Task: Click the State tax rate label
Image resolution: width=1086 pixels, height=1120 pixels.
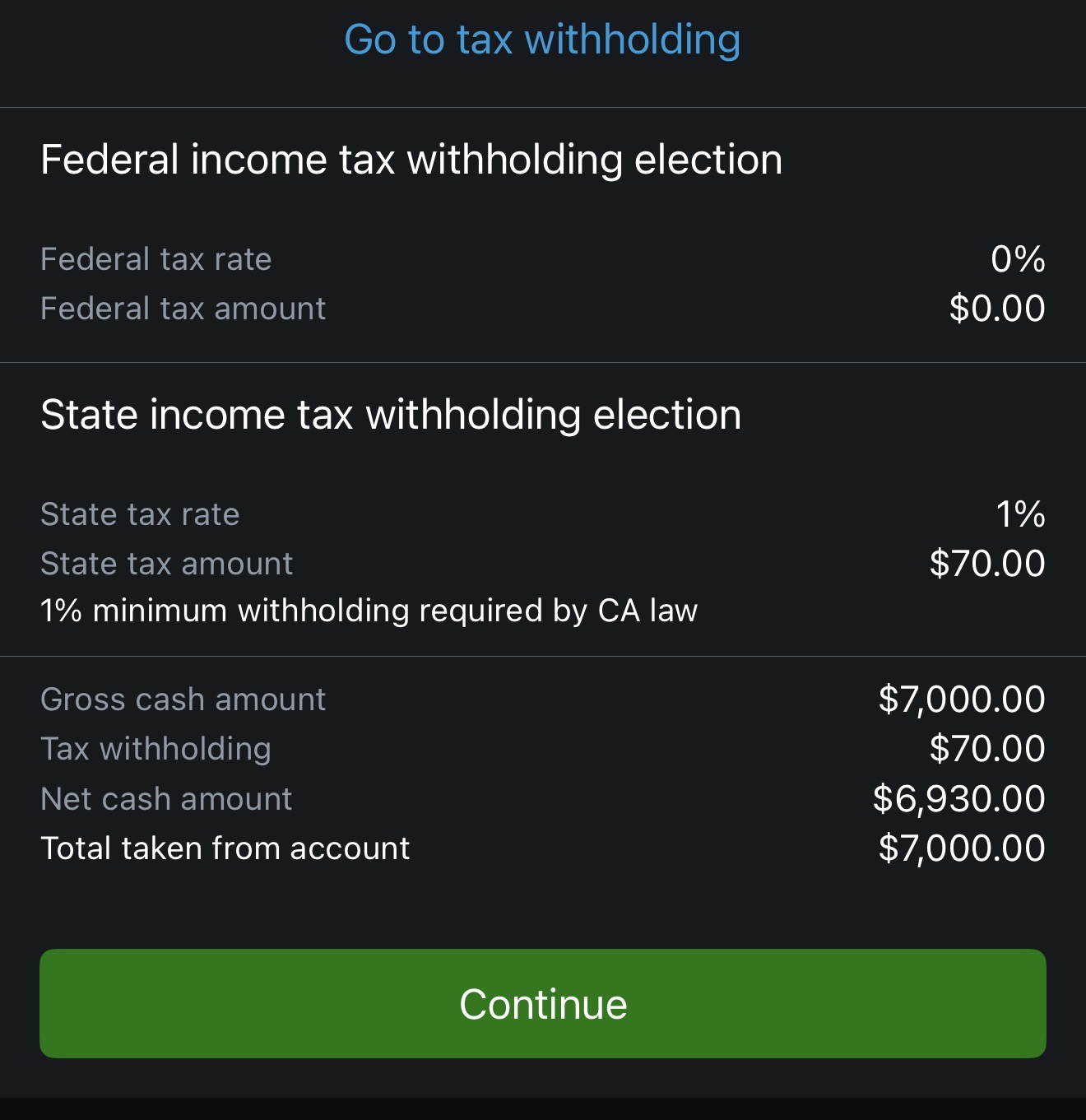Action: (x=140, y=514)
